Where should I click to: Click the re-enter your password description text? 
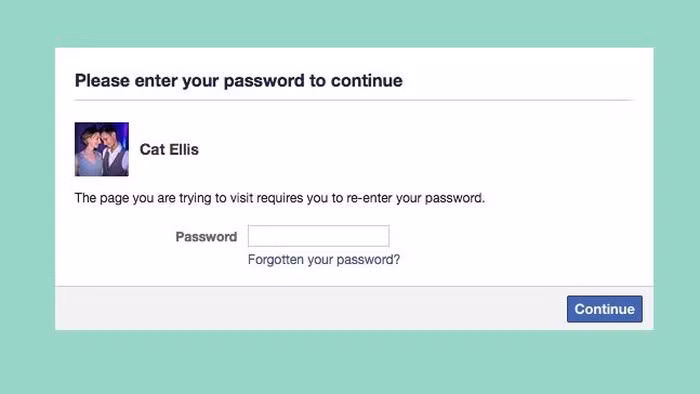(x=279, y=198)
